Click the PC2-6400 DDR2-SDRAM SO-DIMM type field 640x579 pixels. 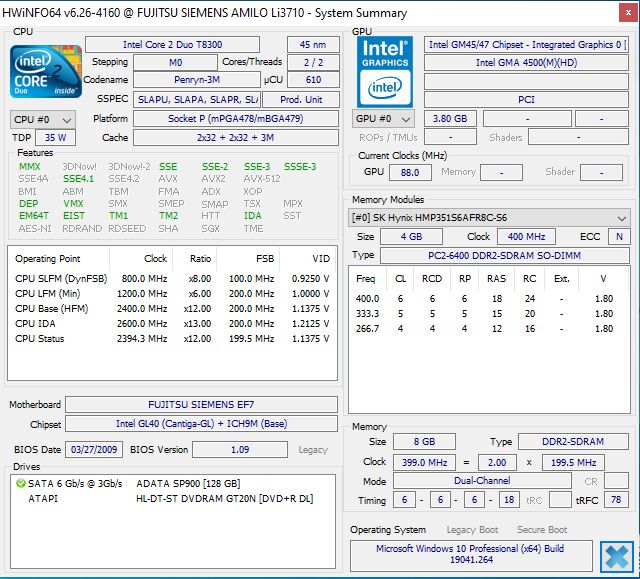click(x=504, y=255)
